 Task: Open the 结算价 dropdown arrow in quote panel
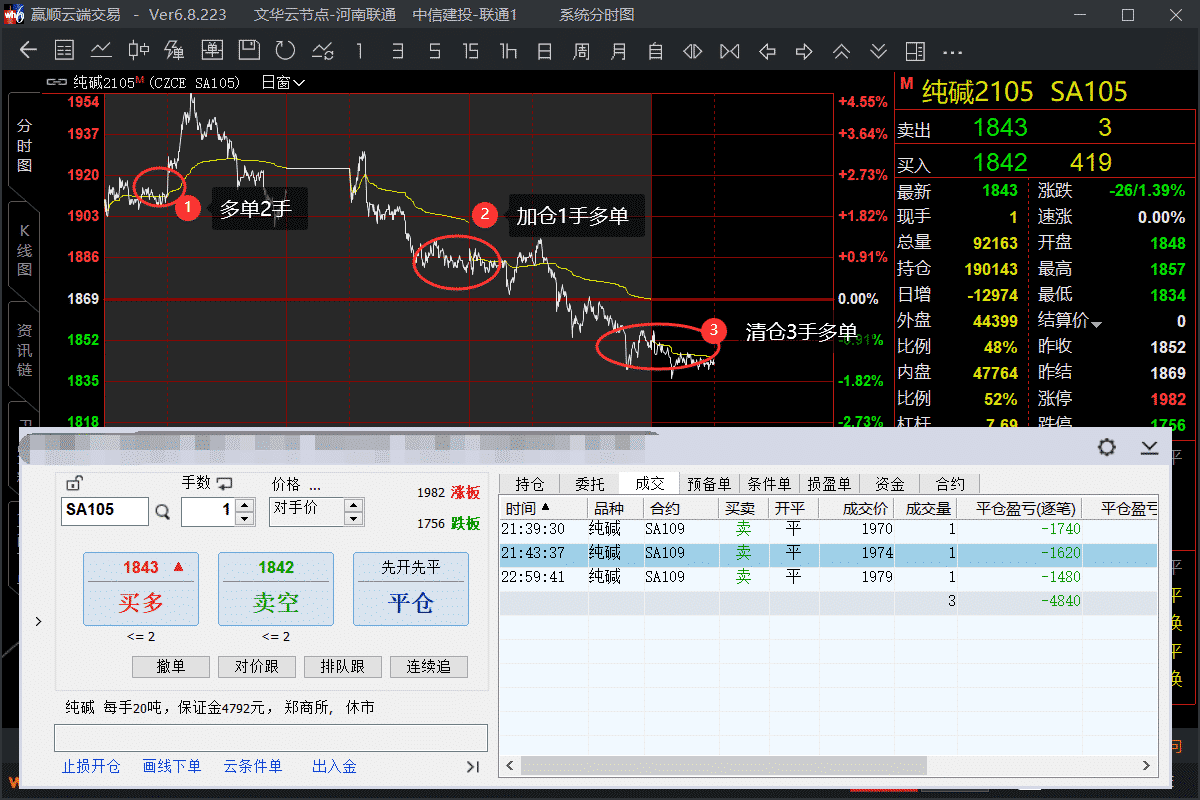click(1097, 323)
